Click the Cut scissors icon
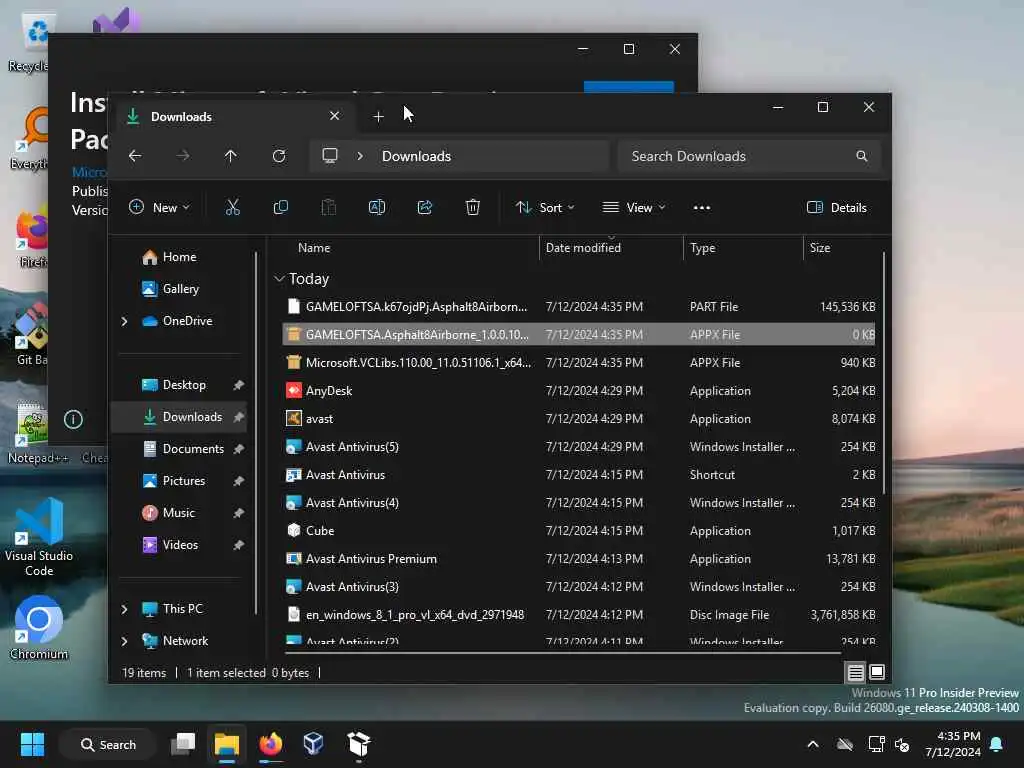1024x768 pixels. (x=232, y=208)
